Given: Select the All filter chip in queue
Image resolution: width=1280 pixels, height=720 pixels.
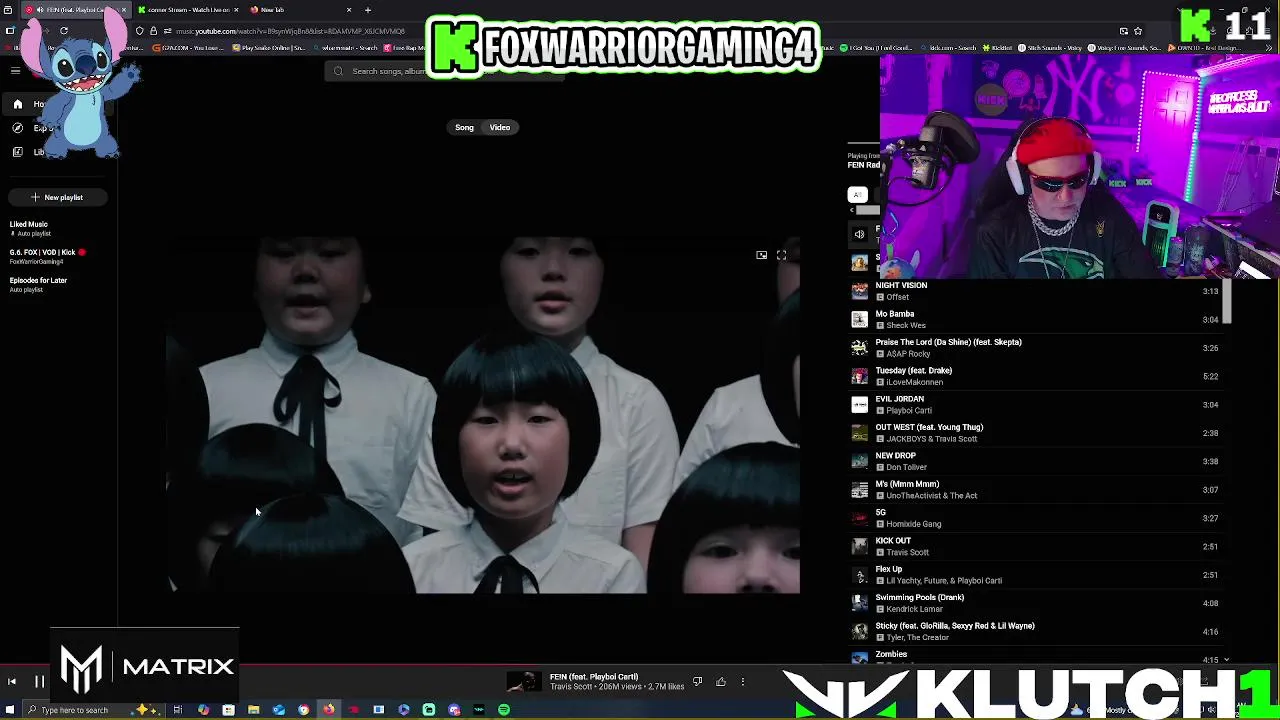Looking at the screenshot, I should pos(857,195).
